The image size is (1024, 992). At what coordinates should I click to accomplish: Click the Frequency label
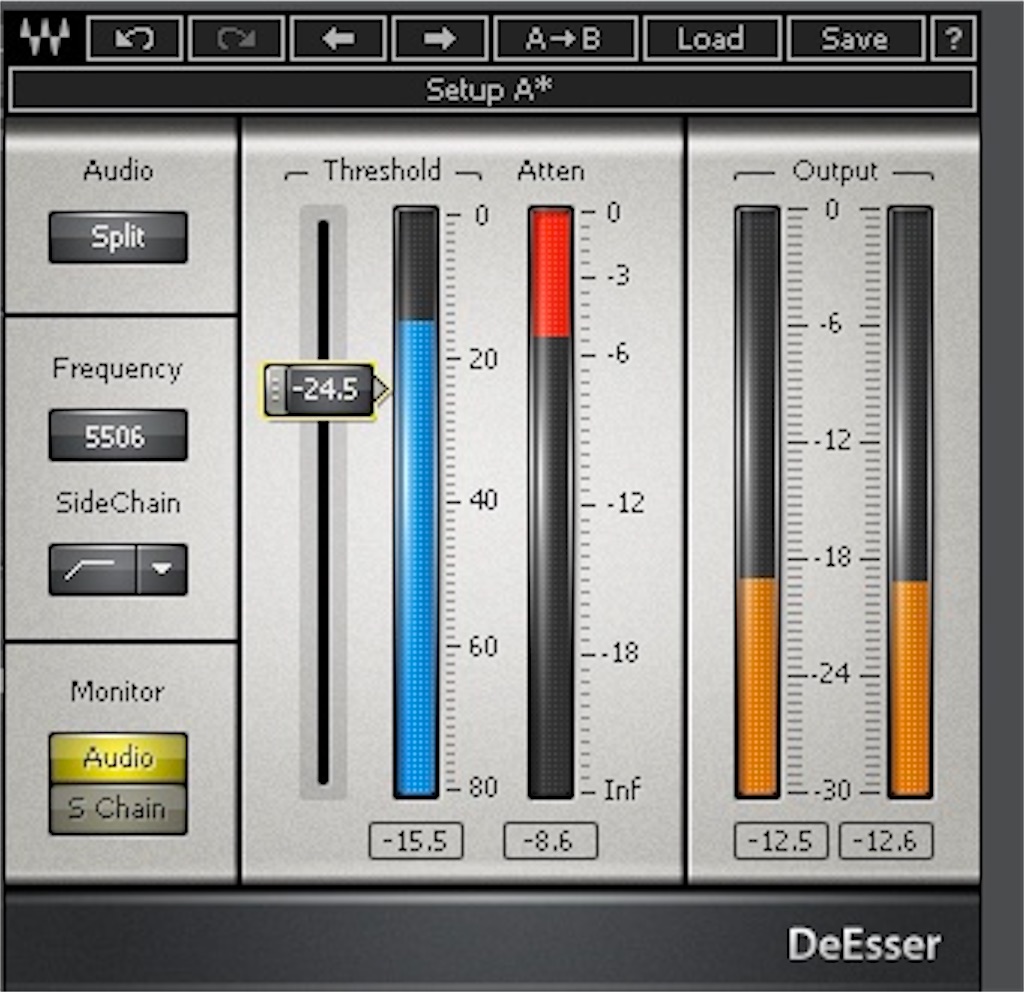tap(118, 369)
